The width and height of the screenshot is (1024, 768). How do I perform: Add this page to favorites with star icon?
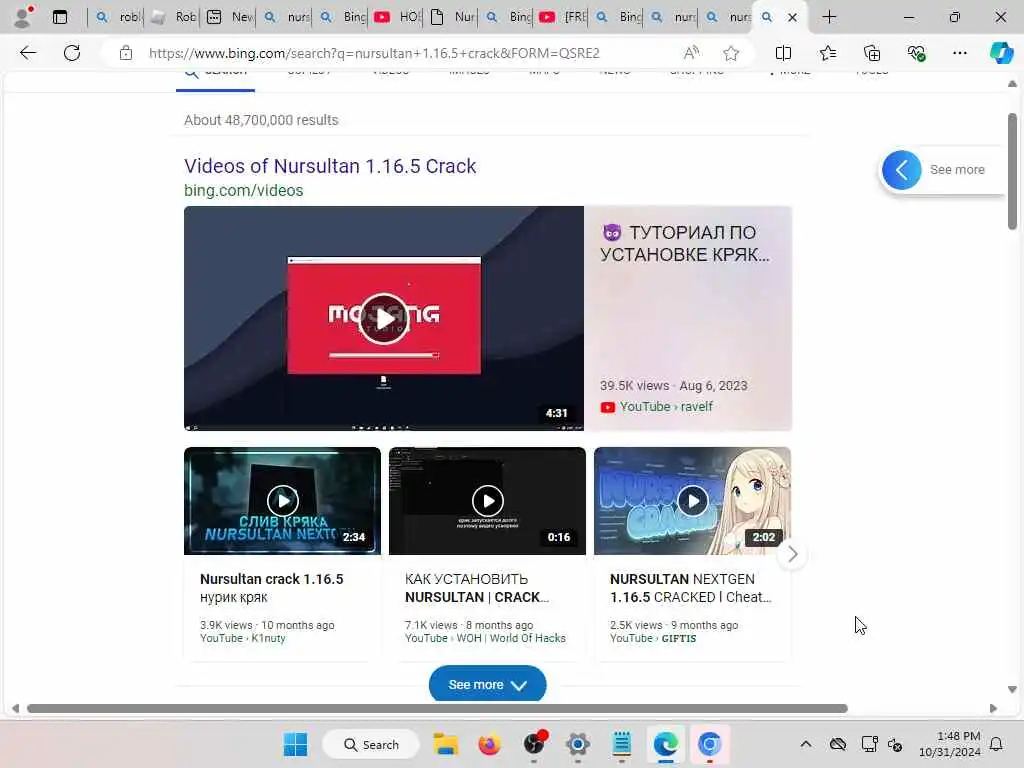(x=731, y=53)
